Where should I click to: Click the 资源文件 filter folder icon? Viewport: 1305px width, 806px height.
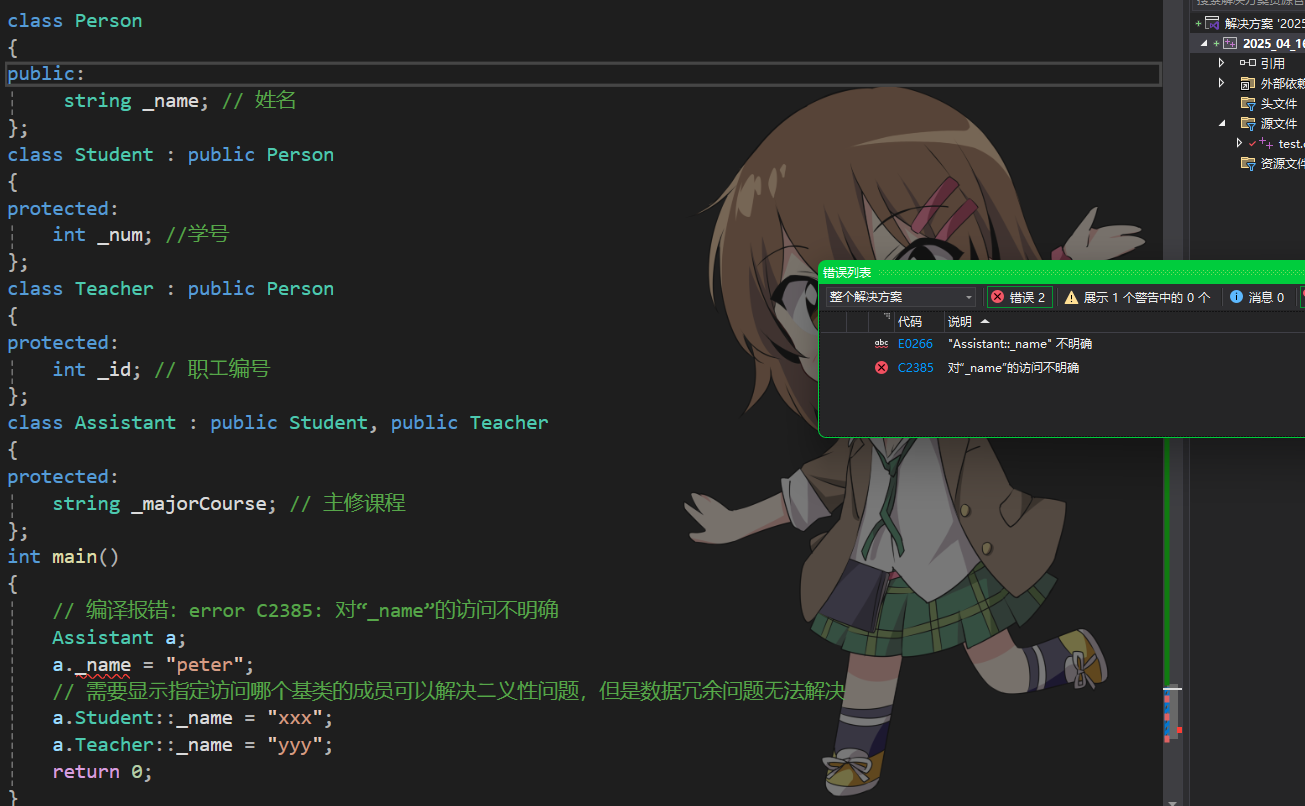(1247, 163)
